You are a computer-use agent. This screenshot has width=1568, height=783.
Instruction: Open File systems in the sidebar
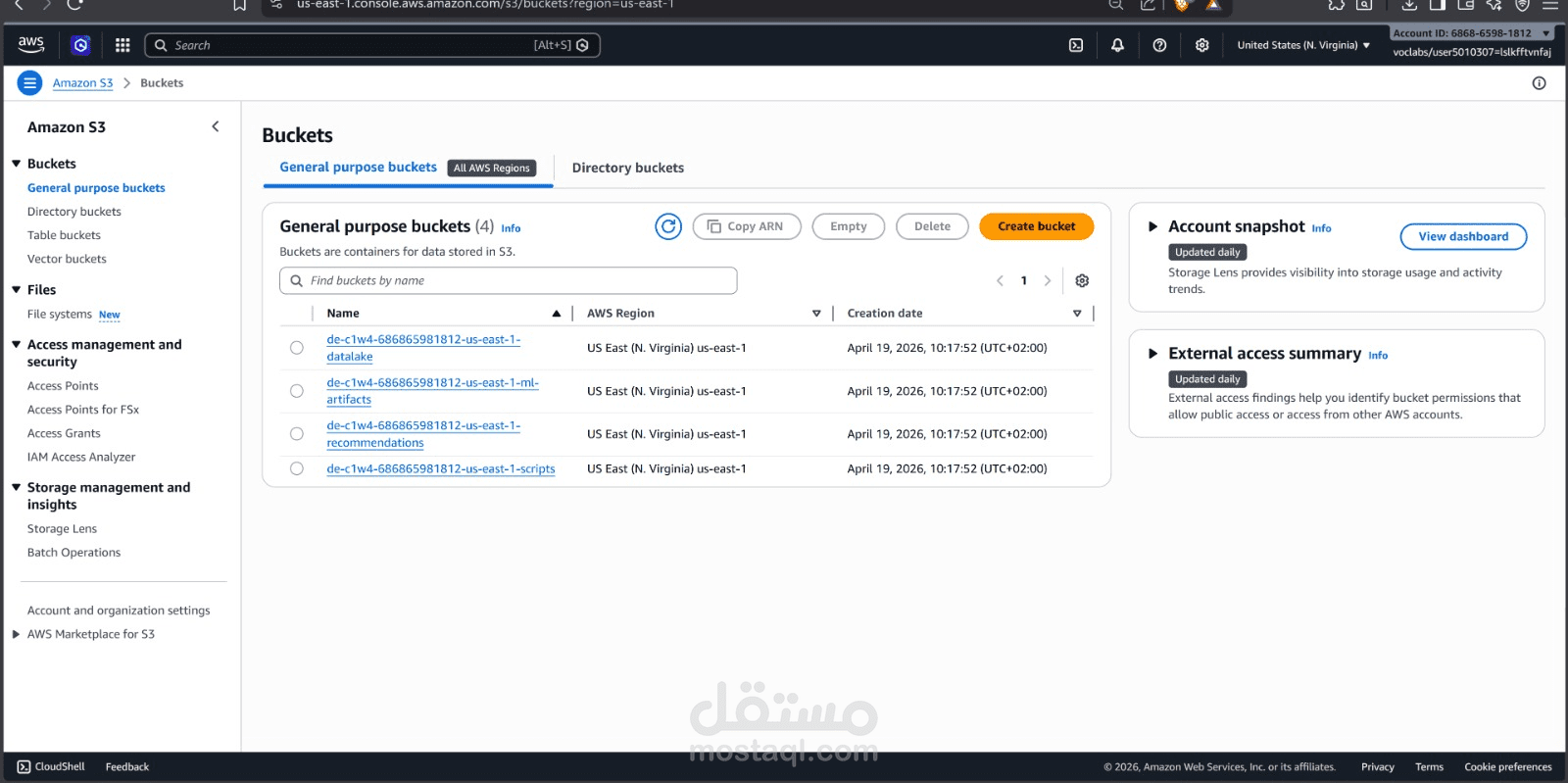tap(60, 315)
